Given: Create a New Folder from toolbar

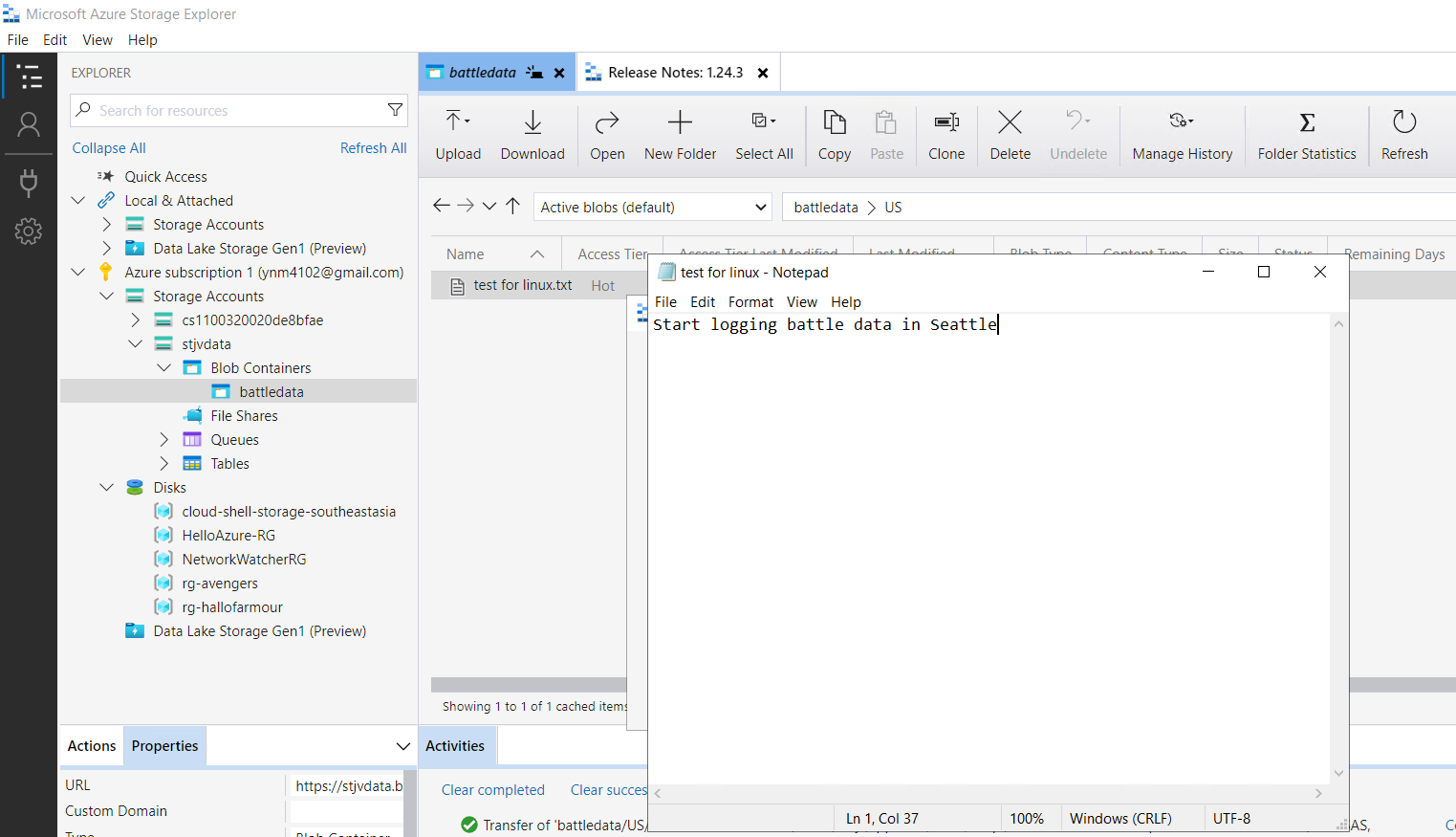Looking at the screenshot, I should pos(680,135).
